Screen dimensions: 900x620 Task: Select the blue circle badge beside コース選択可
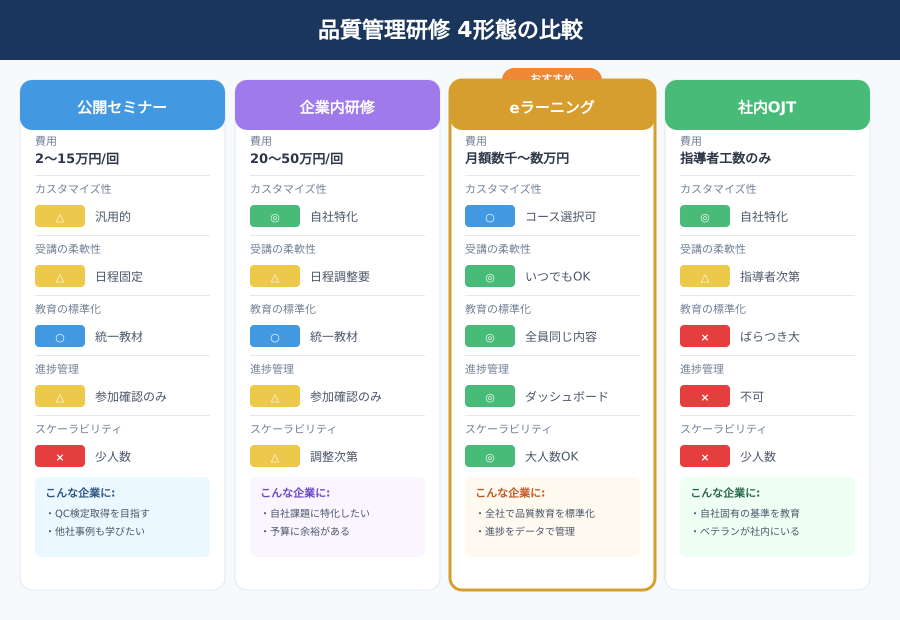coord(490,216)
